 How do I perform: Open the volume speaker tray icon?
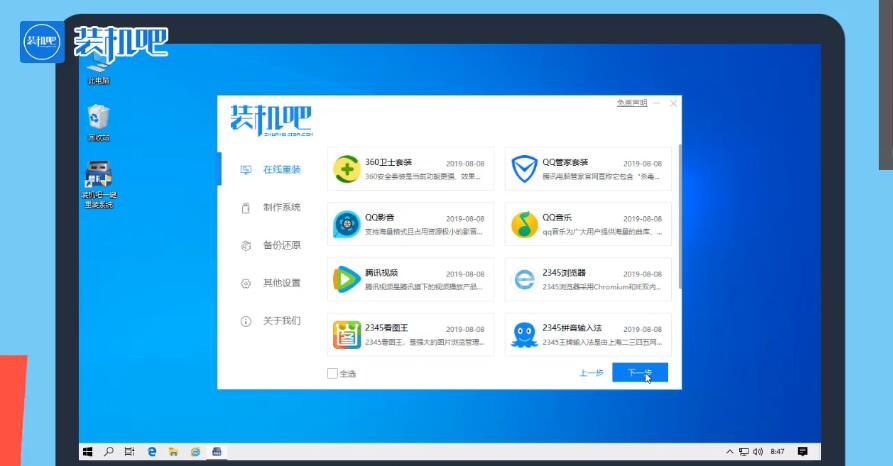758,452
